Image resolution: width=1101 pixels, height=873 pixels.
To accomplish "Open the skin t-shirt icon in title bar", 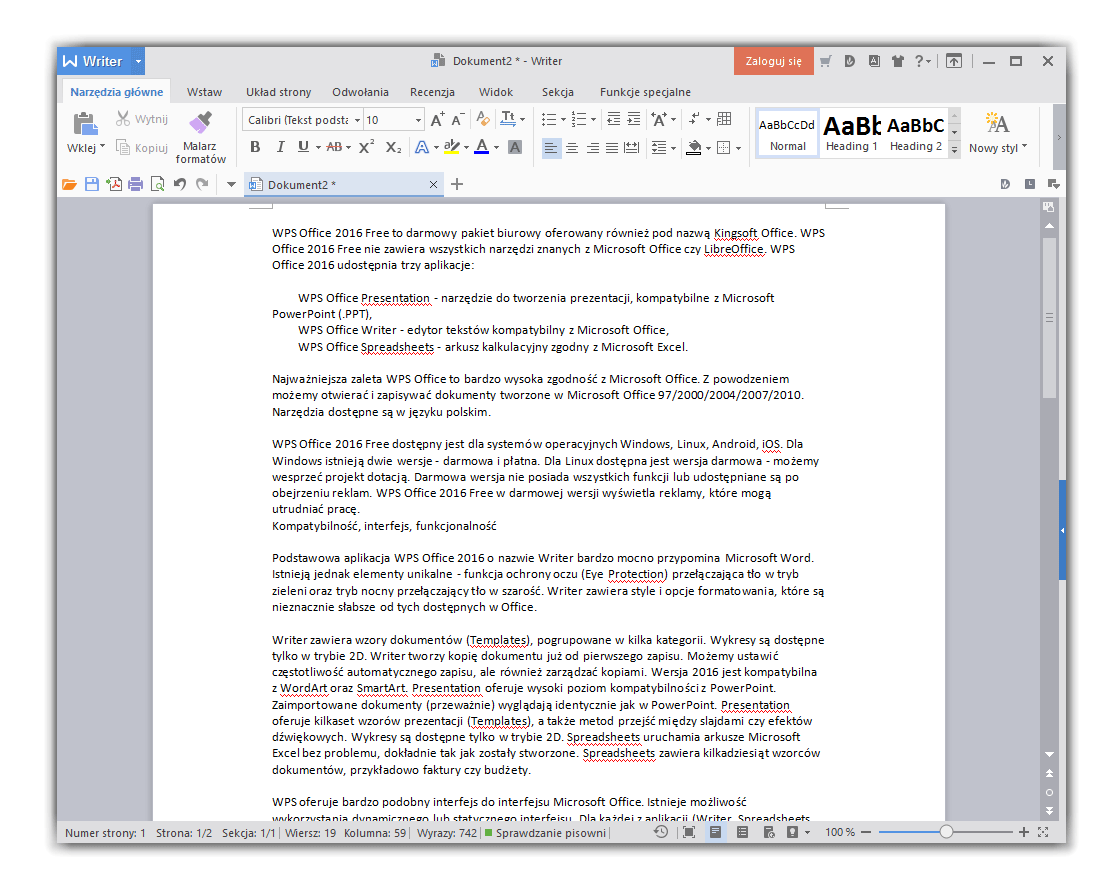I will pyautogui.click(x=897, y=61).
